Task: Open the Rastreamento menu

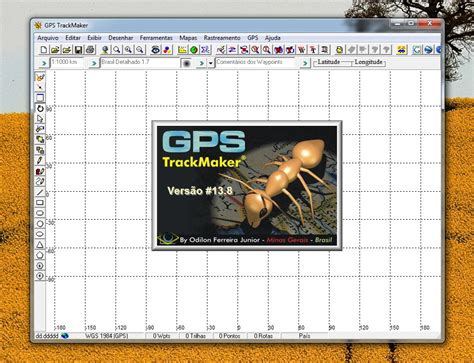Action: (222, 38)
